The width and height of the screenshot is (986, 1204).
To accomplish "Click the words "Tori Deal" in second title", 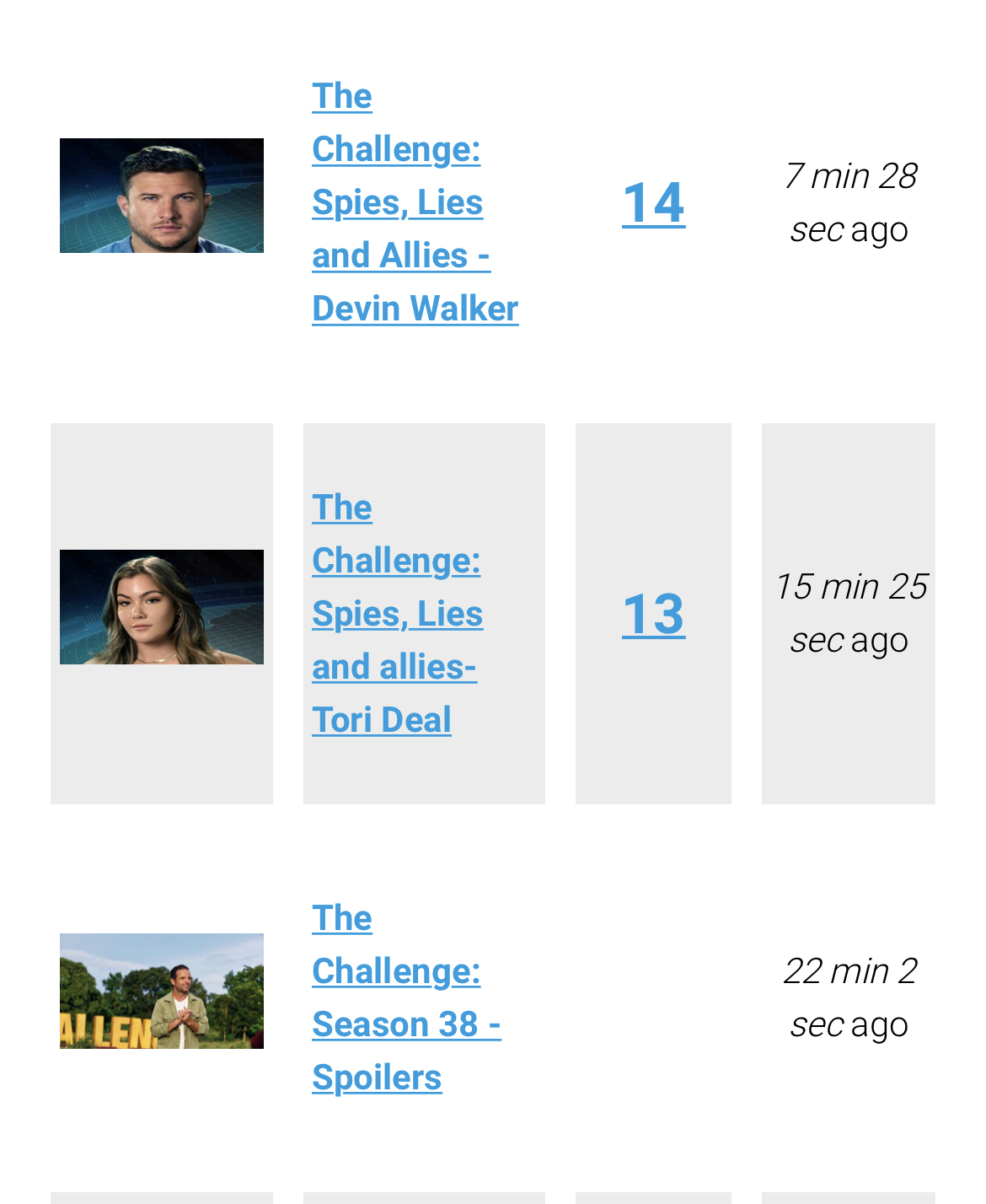I will pyautogui.click(x=382, y=720).
